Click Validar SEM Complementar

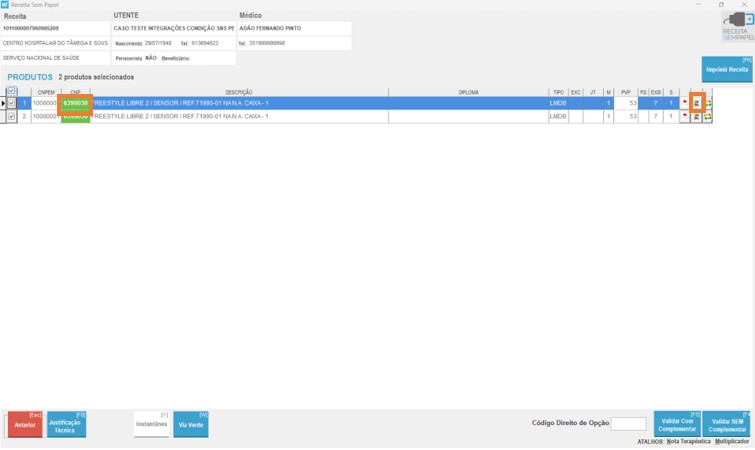727,424
